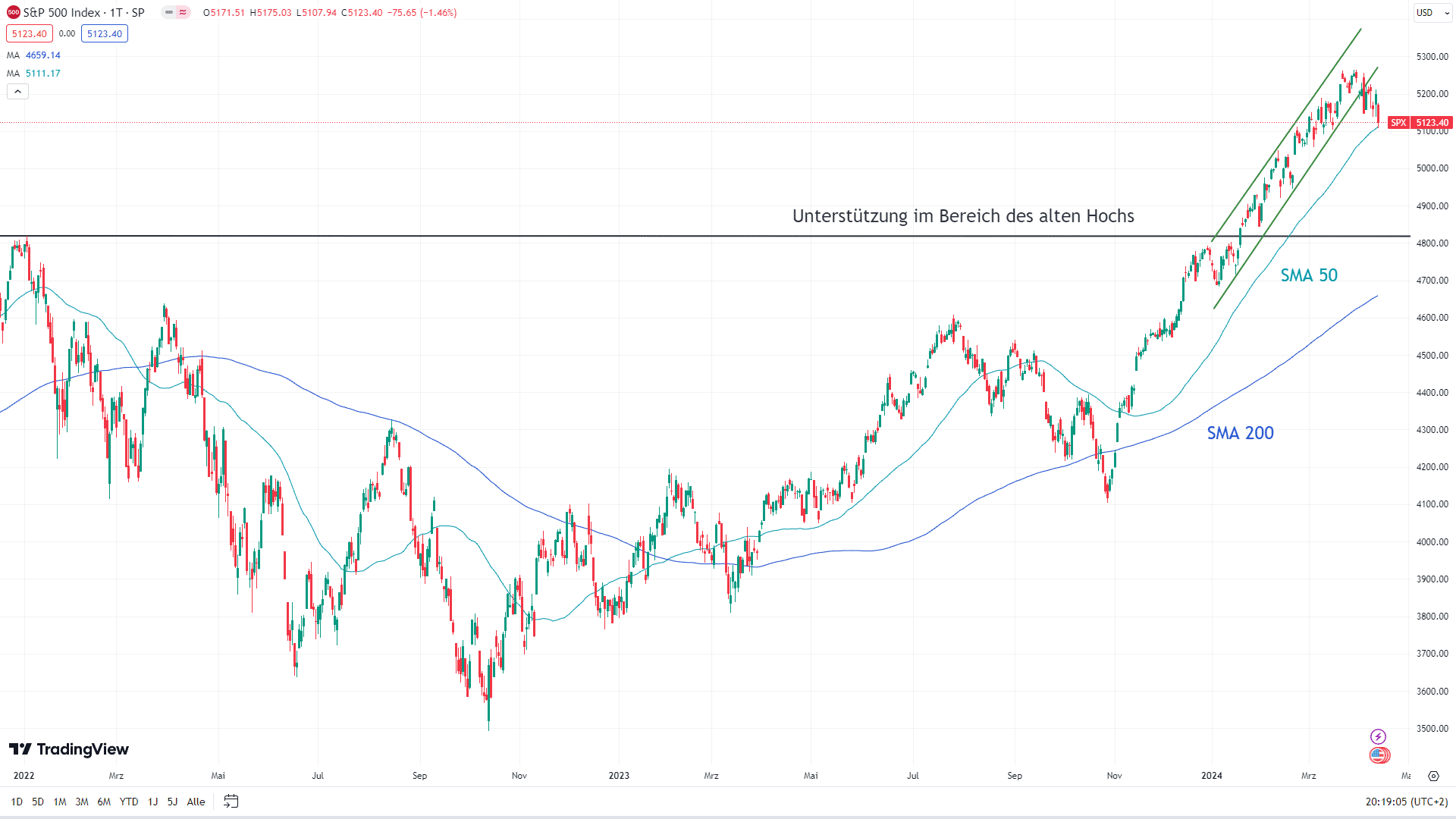Click the 20:19:05 (UTC+2) timezone clock
The height and width of the screenshot is (819, 1456).
click(x=1407, y=802)
